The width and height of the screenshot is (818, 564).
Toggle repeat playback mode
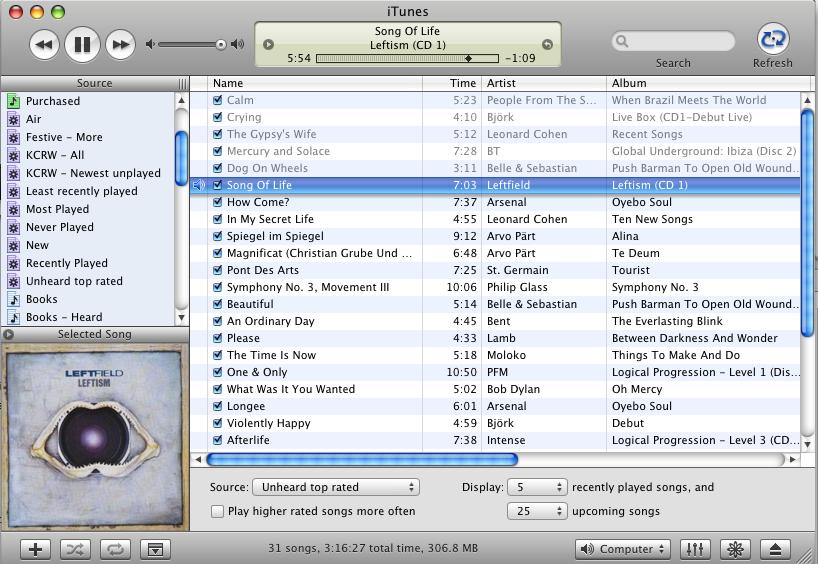pos(115,549)
